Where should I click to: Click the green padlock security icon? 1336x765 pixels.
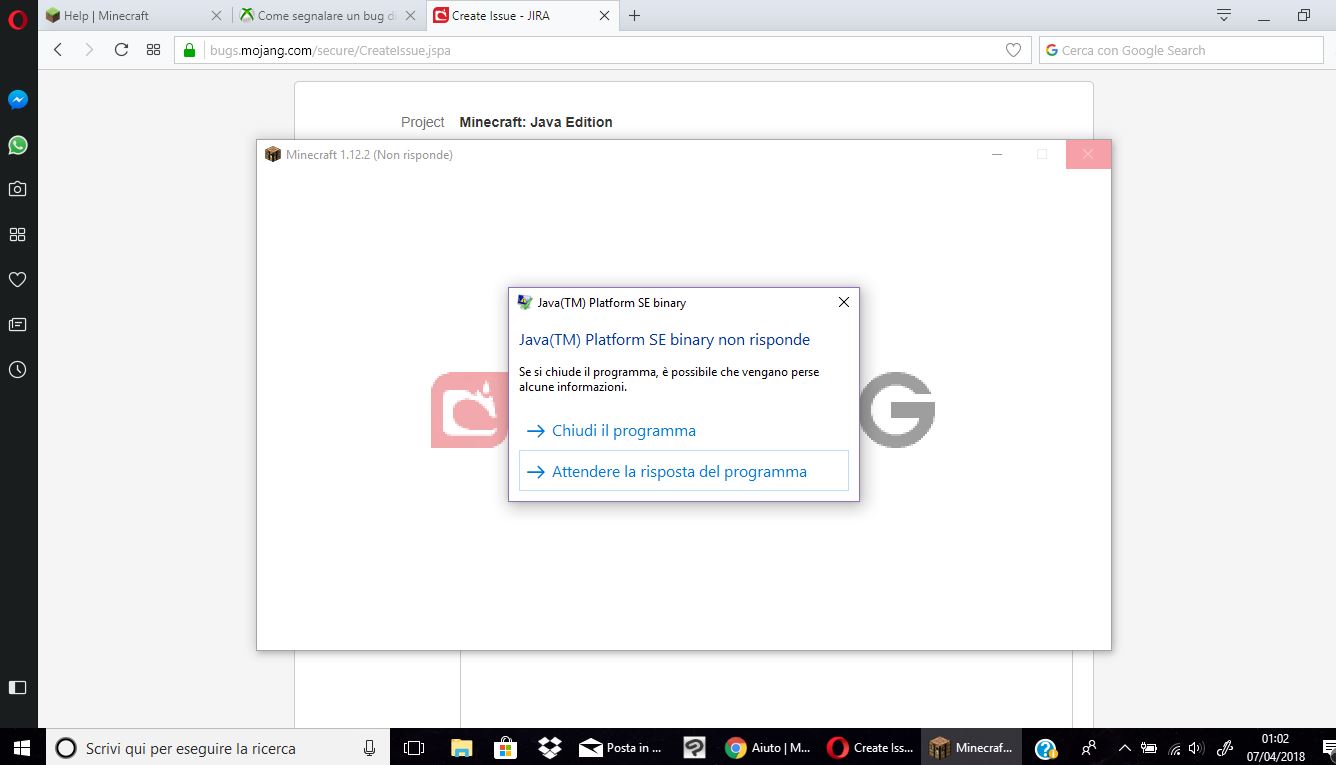[x=189, y=50]
